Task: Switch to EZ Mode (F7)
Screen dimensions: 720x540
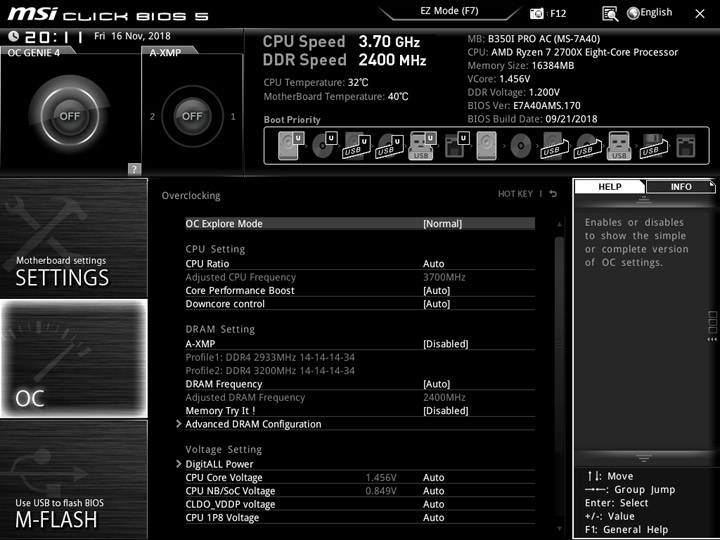Action: tap(449, 11)
